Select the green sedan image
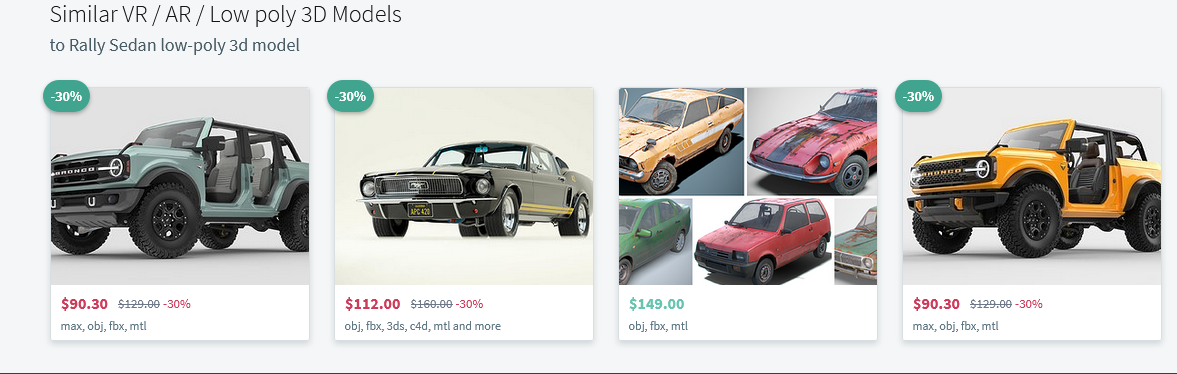This screenshot has height=374, width=1177. [655, 241]
